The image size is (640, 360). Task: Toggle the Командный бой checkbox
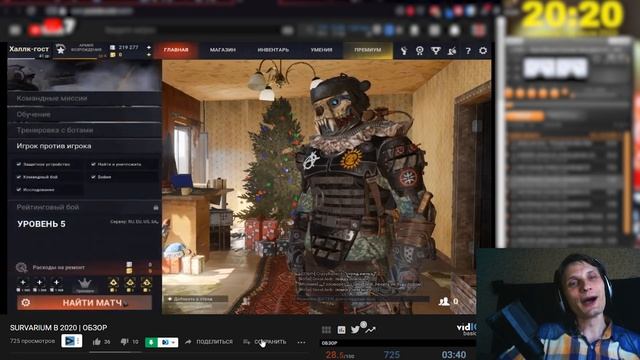(x=19, y=177)
